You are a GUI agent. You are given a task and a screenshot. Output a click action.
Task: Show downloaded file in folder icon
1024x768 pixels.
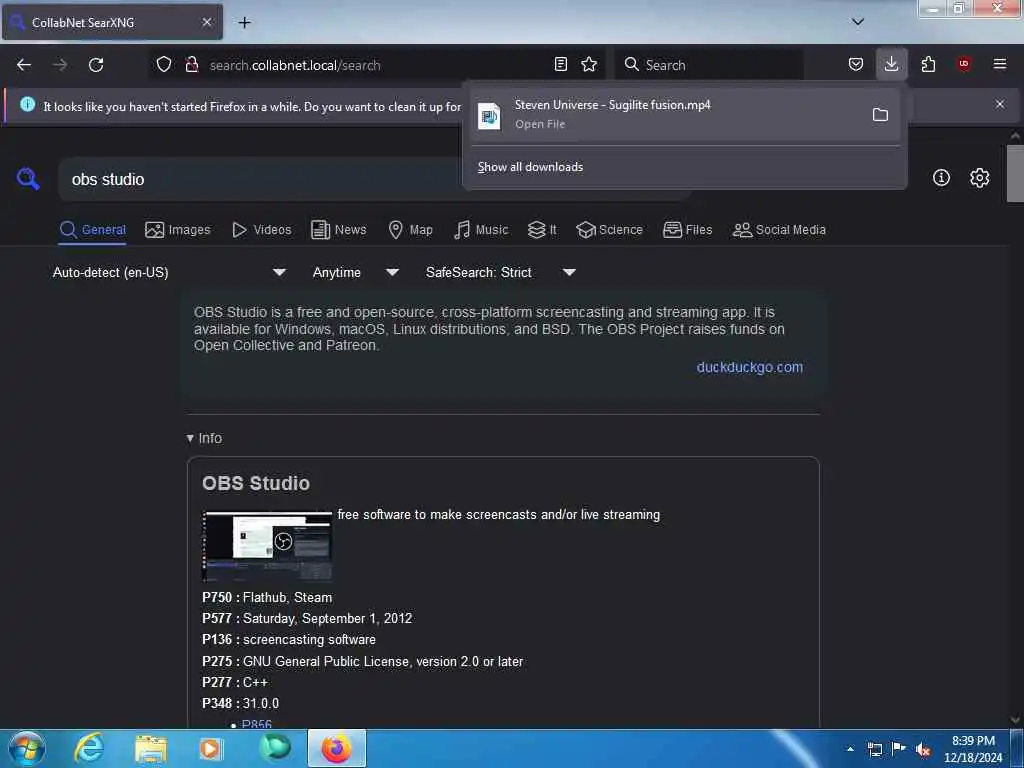880,115
